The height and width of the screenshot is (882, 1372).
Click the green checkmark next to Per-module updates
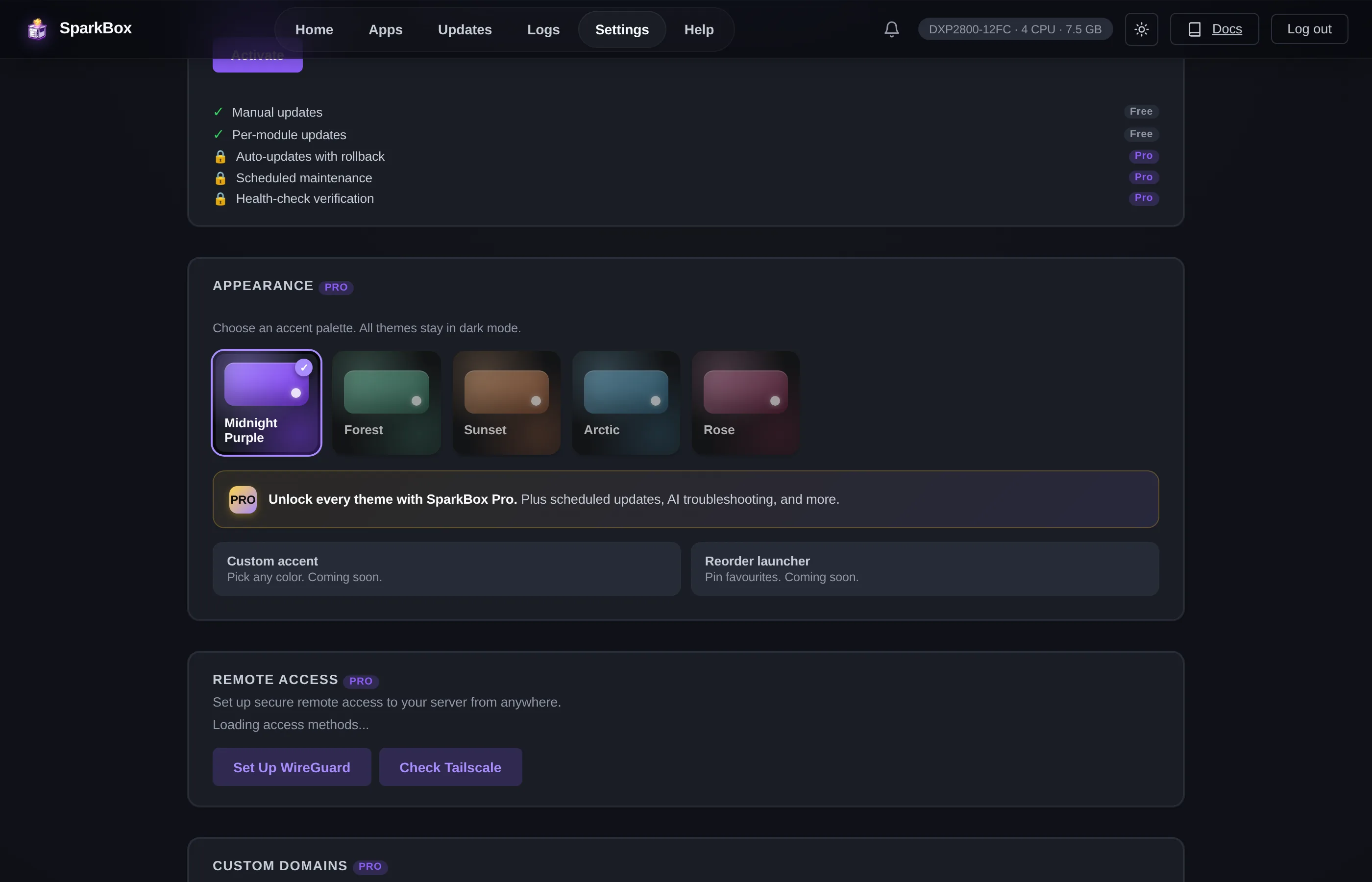218,134
